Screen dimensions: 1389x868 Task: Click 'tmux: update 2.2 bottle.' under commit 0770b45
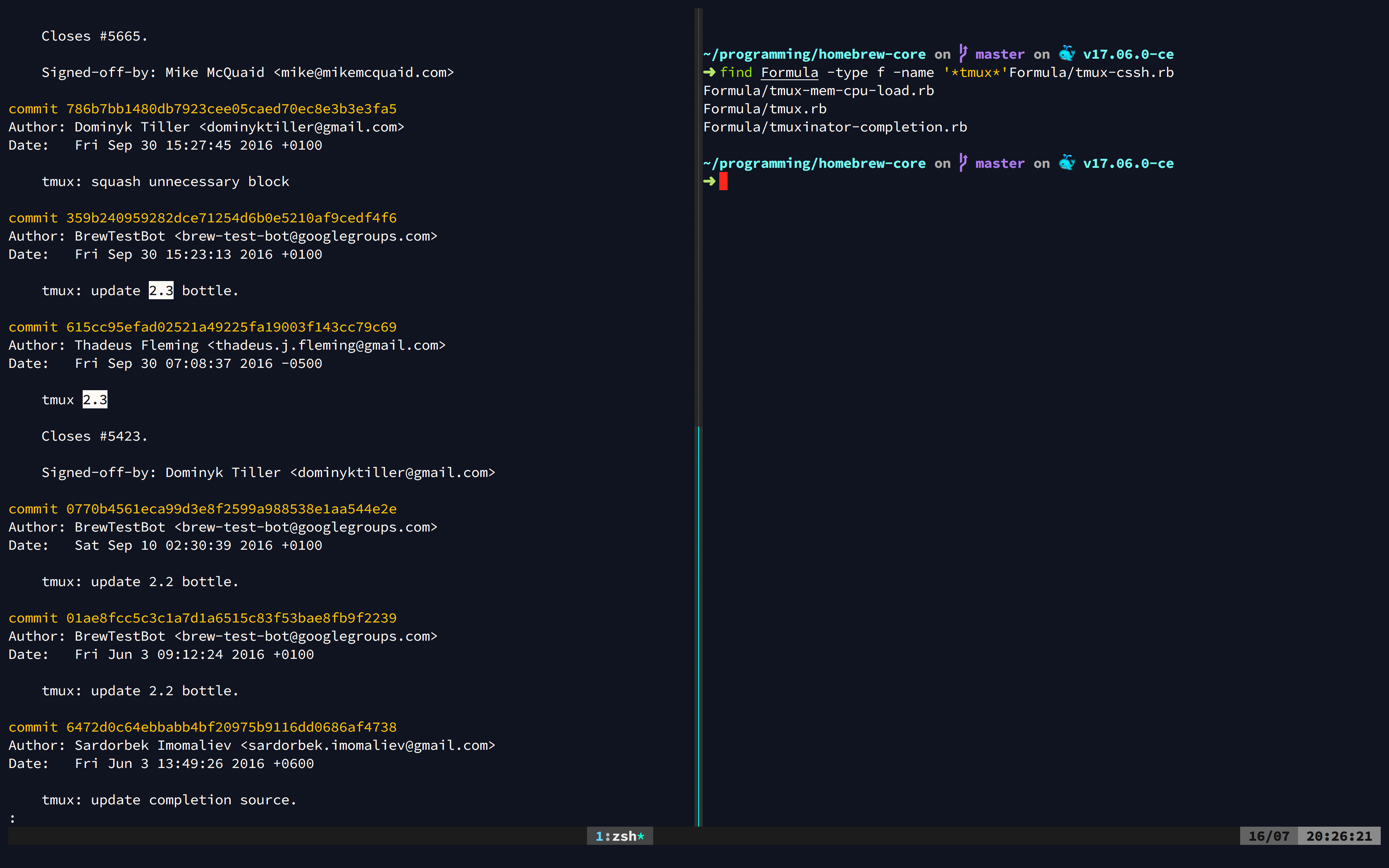tap(140, 582)
